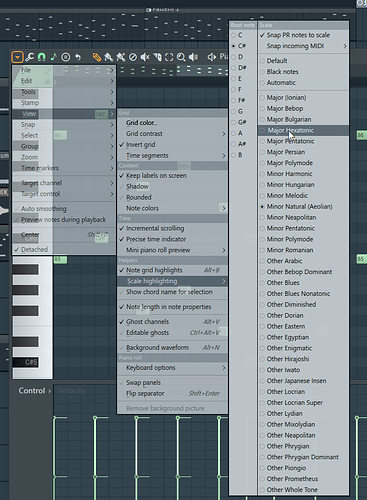Select root note B
This screenshot has height=500, width=367.
[243, 155]
